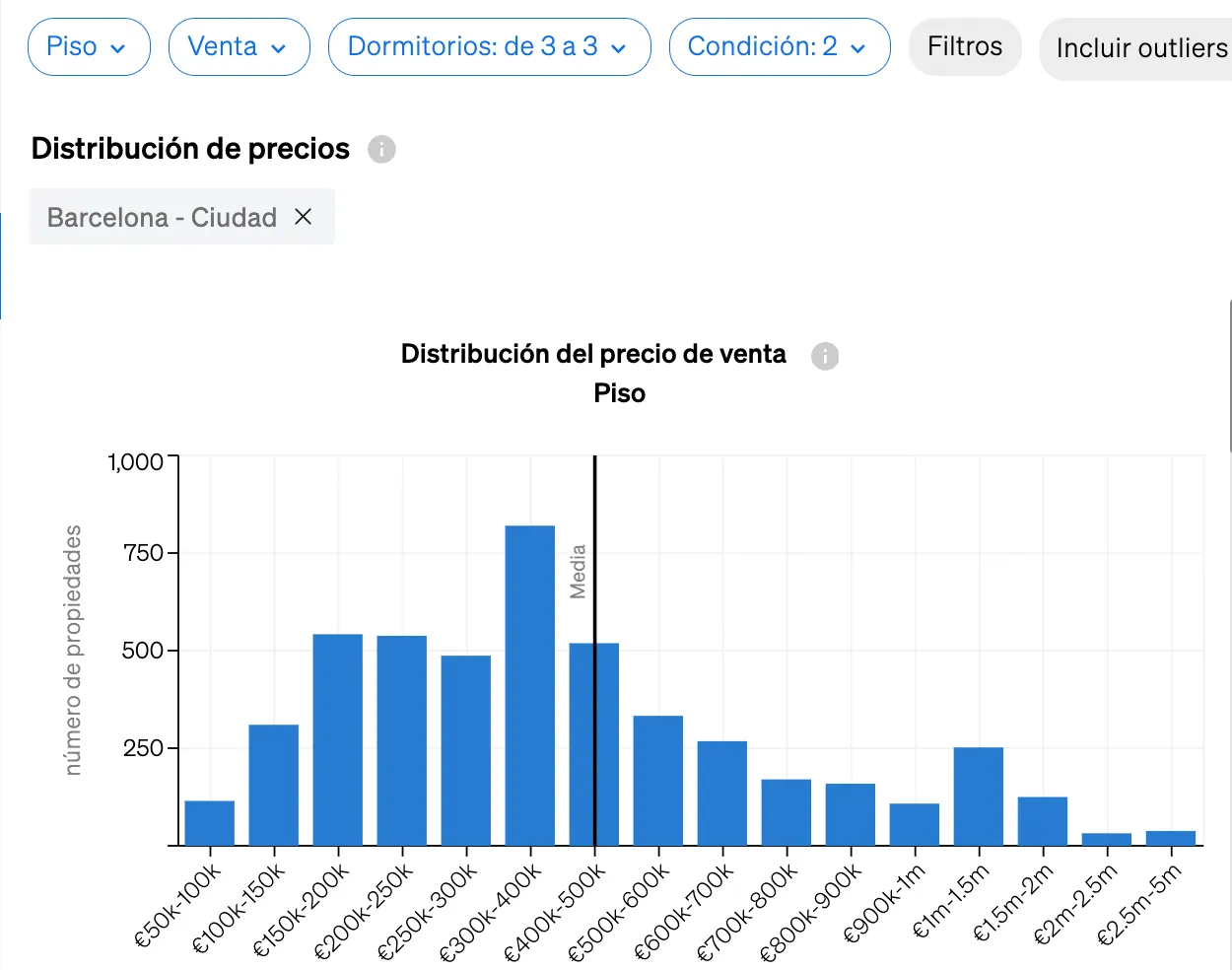Click the €2.5m-5m histogram bar

tap(1171, 838)
